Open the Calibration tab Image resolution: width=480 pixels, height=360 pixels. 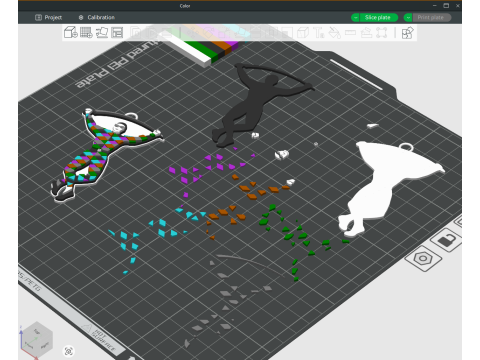click(x=97, y=17)
